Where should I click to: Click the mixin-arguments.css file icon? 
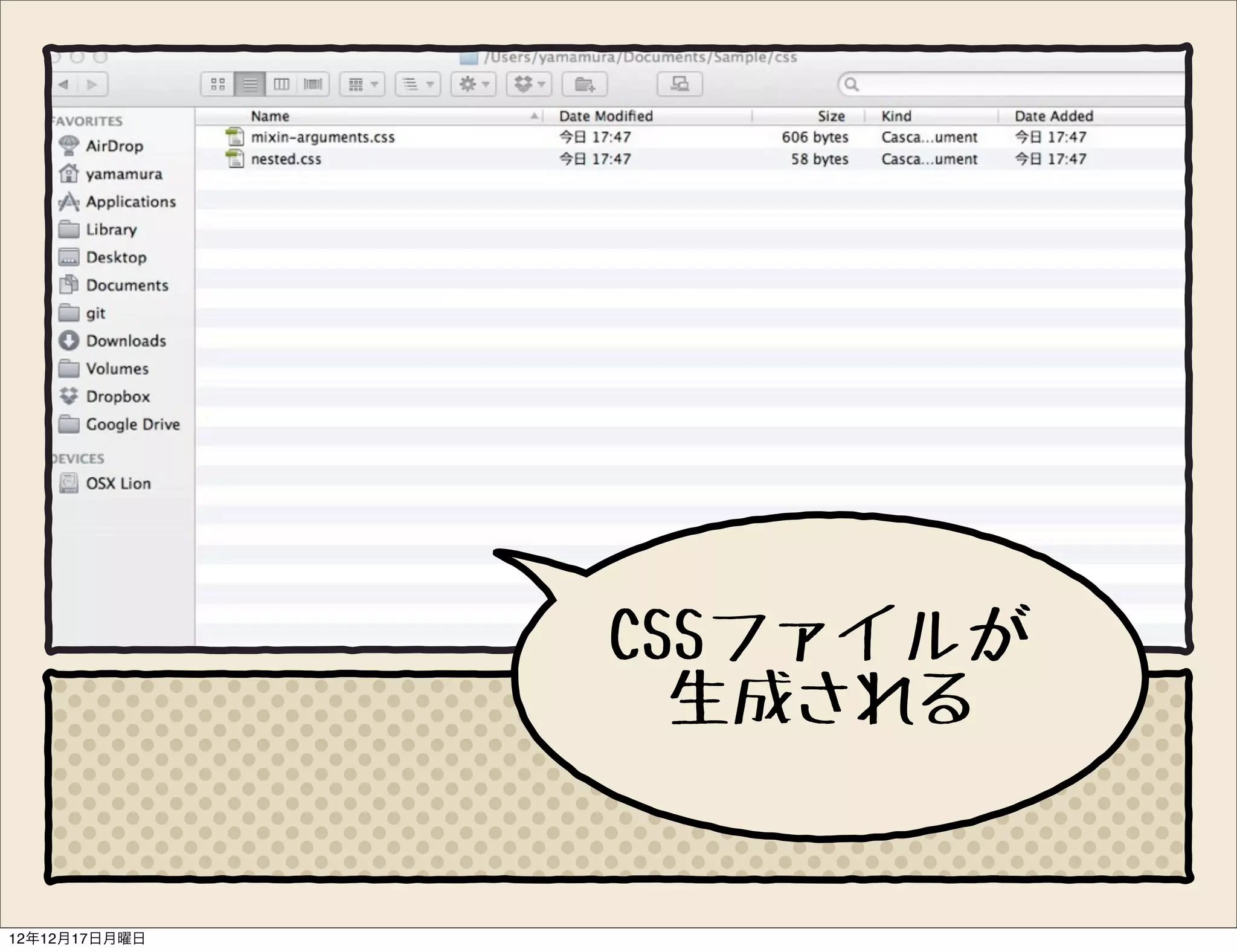[x=234, y=137]
